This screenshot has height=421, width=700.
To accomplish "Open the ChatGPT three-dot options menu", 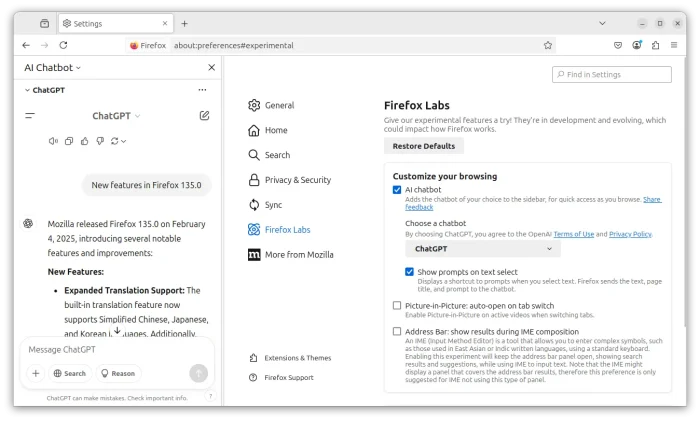I will click(202, 90).
